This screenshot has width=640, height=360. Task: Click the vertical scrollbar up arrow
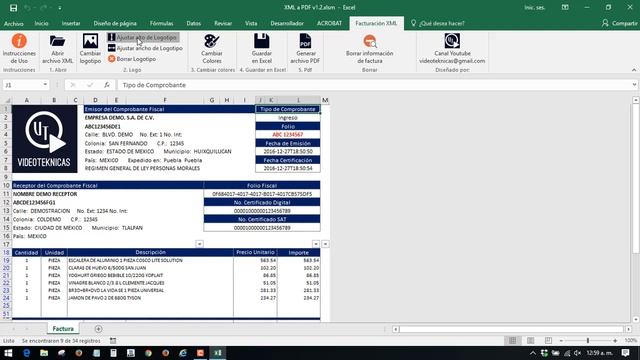point(636,100)
